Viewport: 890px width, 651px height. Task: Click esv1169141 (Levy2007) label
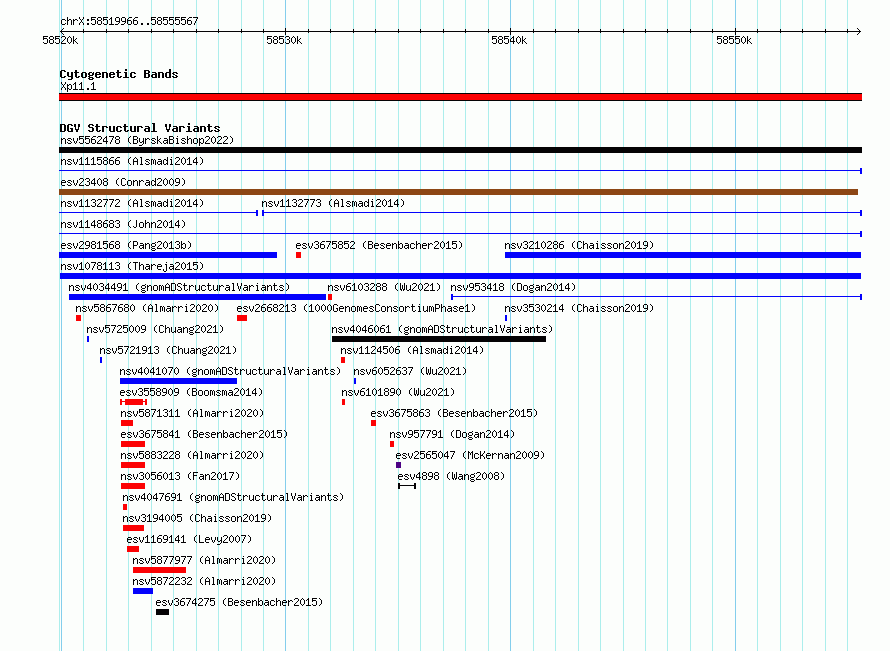189,539
